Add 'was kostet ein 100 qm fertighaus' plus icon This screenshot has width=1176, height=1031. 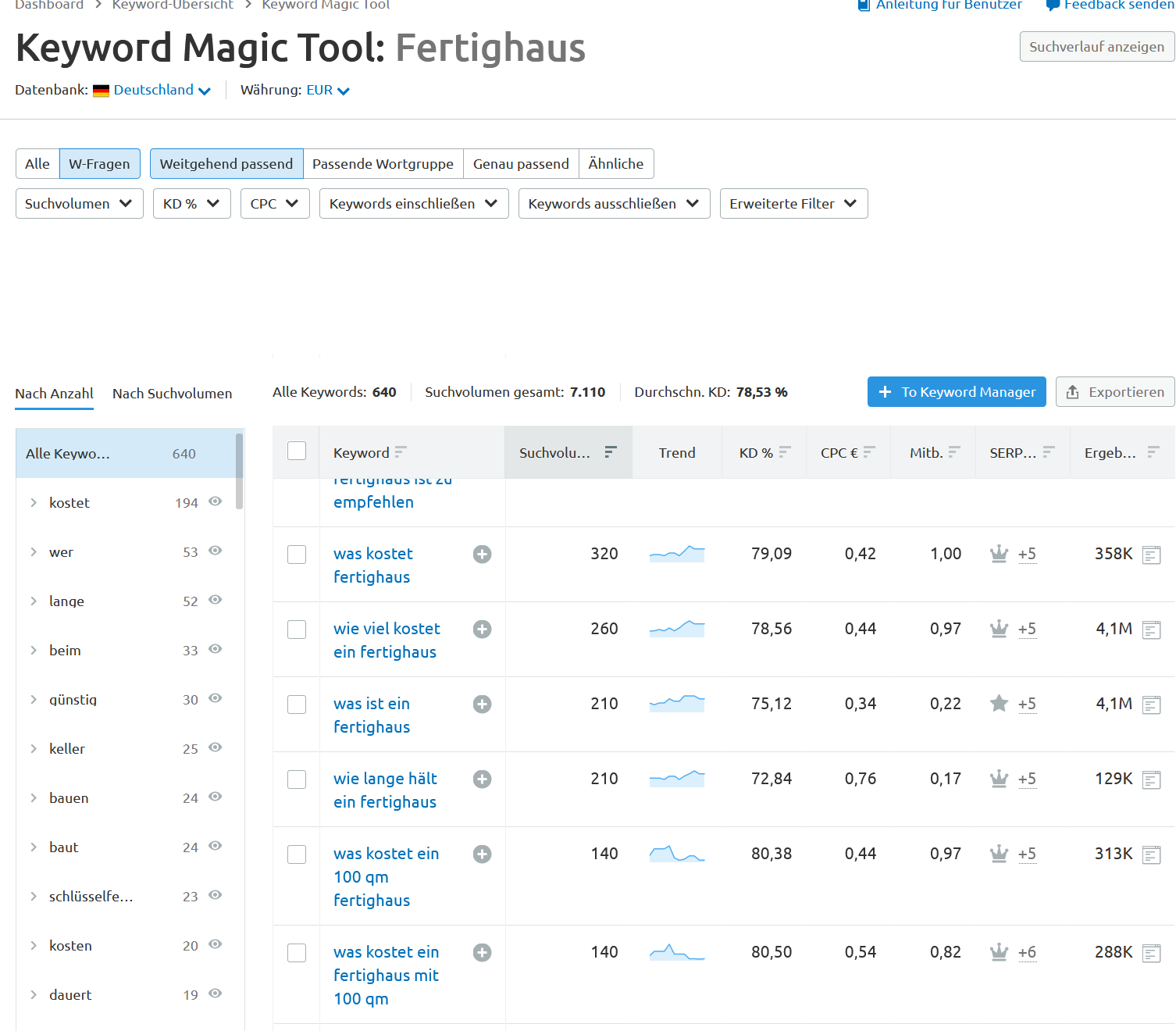483,854
